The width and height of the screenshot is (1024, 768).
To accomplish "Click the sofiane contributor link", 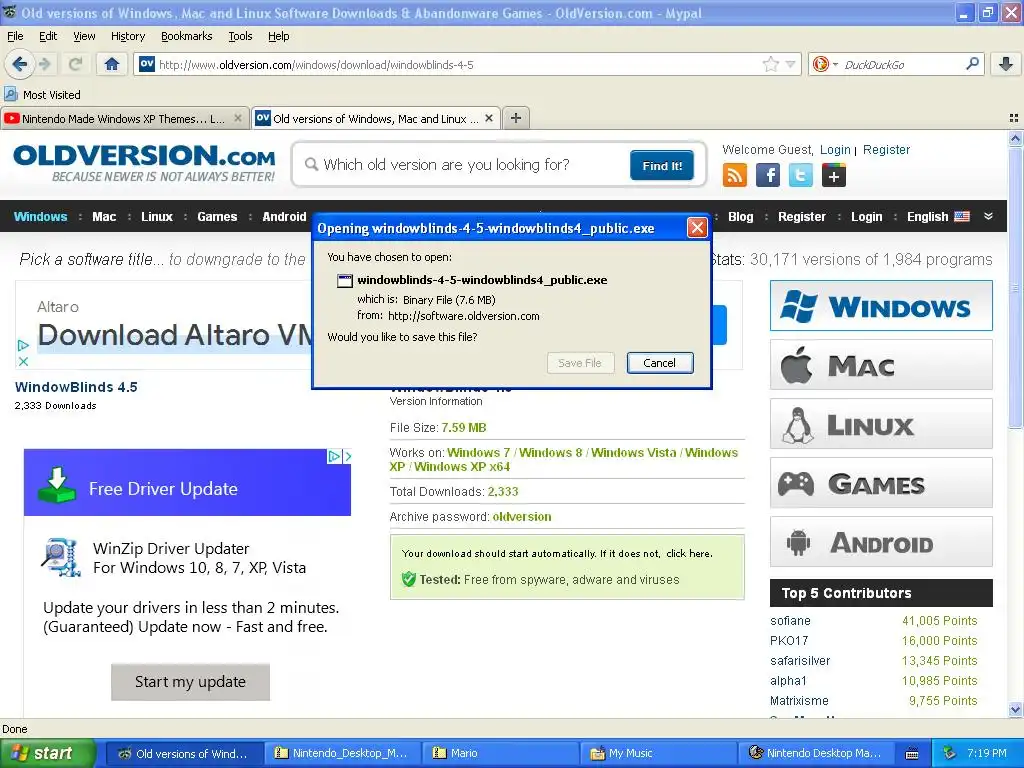I will click(790, 620).
